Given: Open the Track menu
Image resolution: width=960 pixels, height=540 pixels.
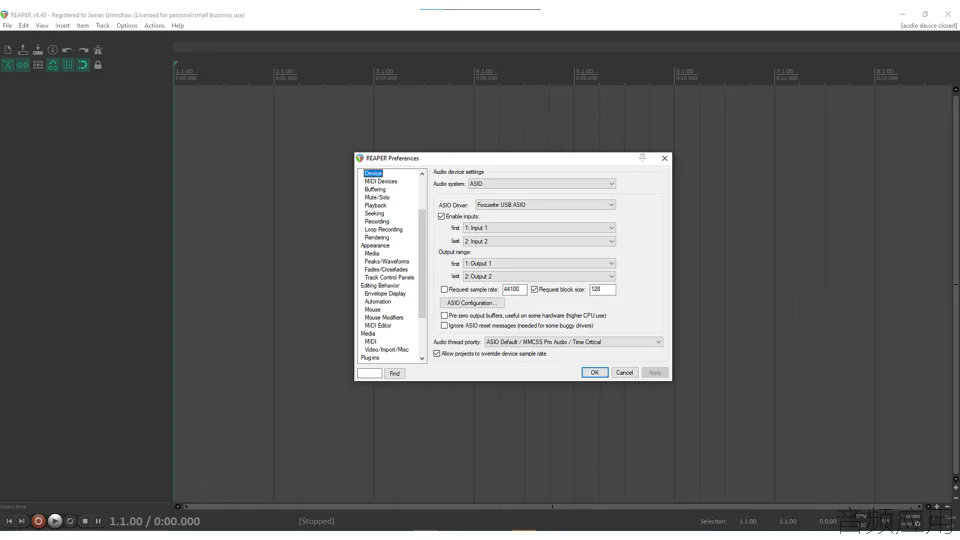Looking at the screenshot, I should coord(102,26).
